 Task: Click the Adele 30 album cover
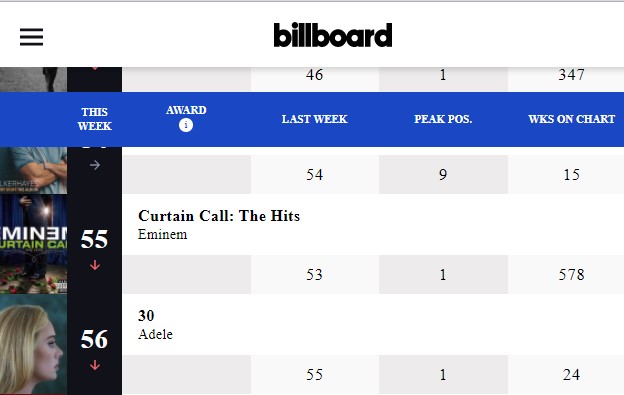[x=33, y=344]
